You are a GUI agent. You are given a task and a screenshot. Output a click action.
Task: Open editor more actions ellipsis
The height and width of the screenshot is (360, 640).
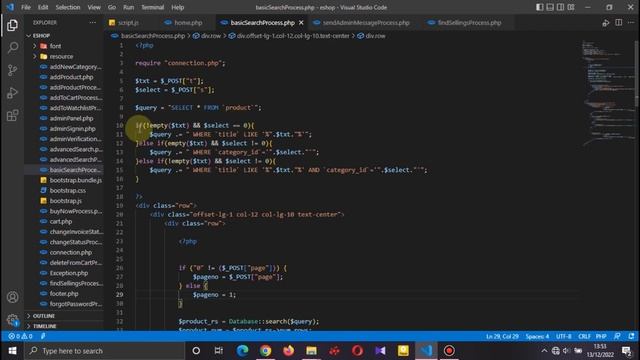[x=631, y=23]
